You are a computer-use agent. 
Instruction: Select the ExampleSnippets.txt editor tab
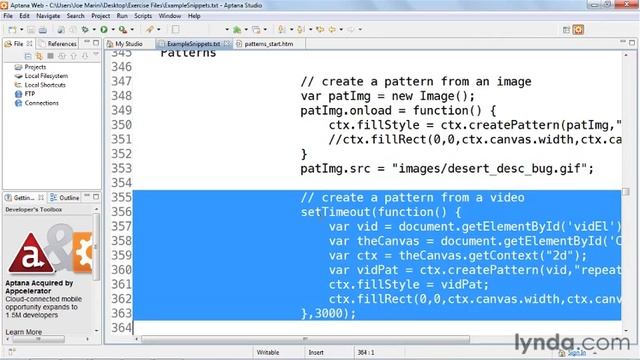pos(193,44)
